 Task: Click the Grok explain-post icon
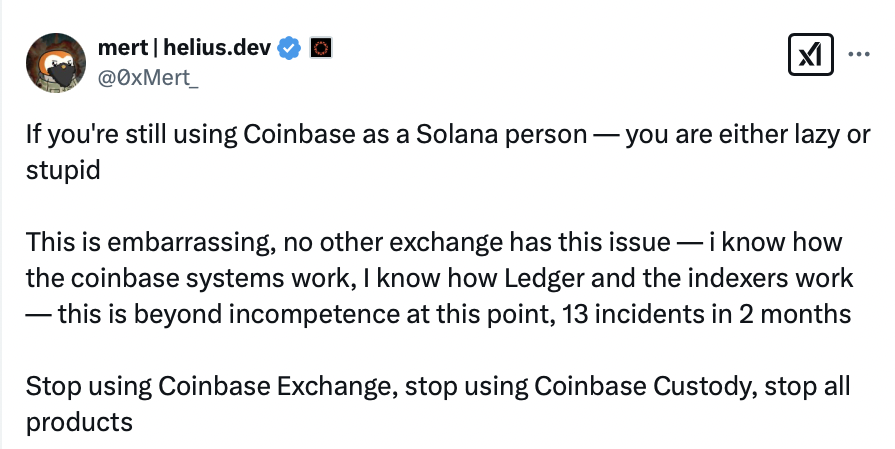coord(811,56)
